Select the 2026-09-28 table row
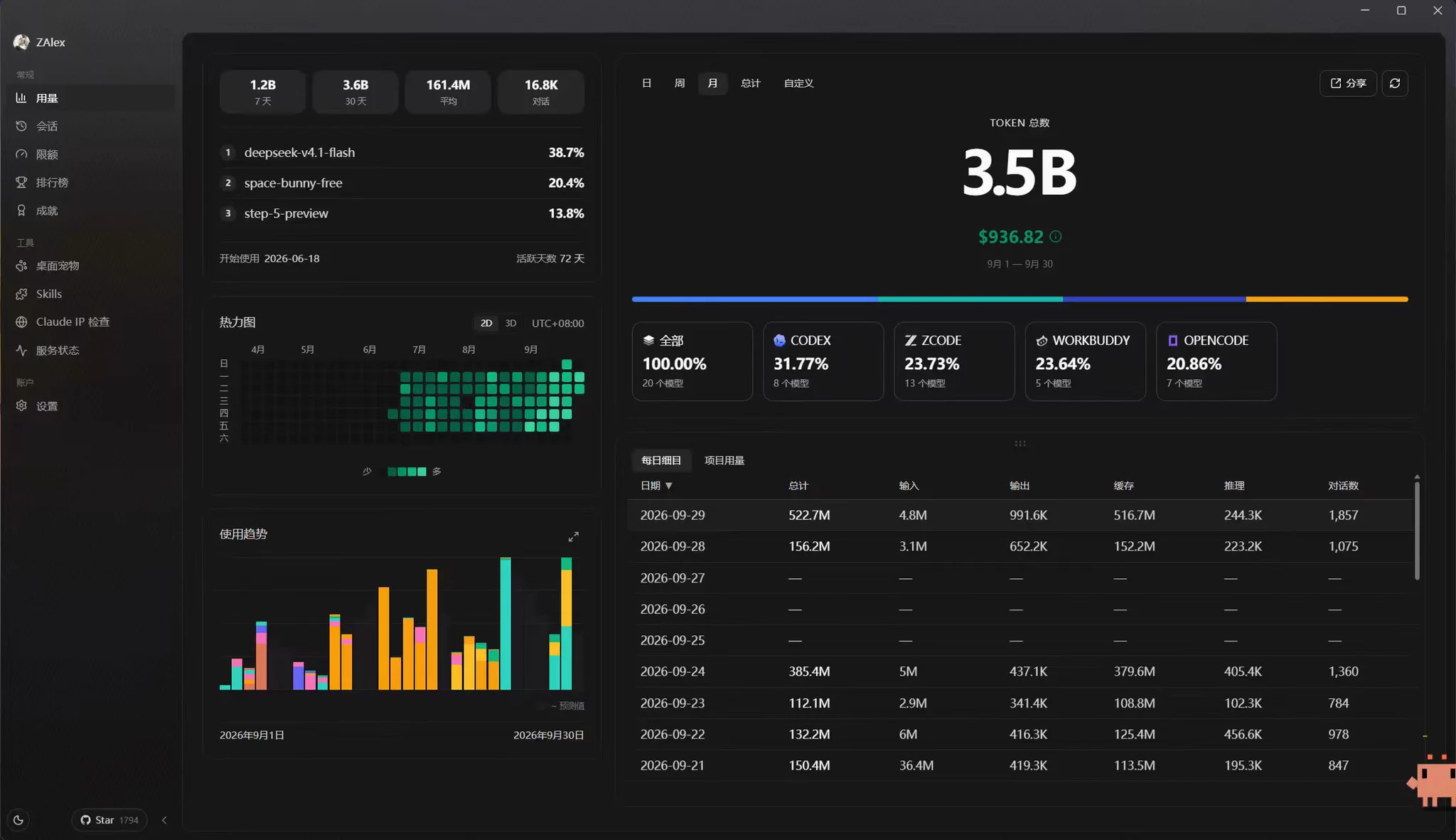 coord(1020,546)
